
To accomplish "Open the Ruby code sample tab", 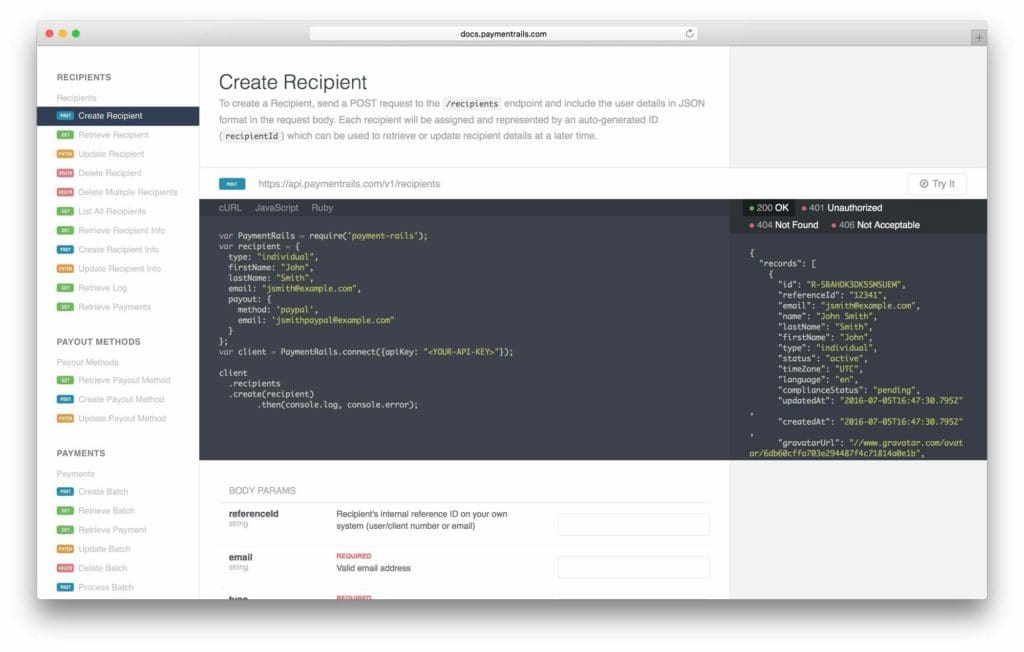I will (322, 208).
